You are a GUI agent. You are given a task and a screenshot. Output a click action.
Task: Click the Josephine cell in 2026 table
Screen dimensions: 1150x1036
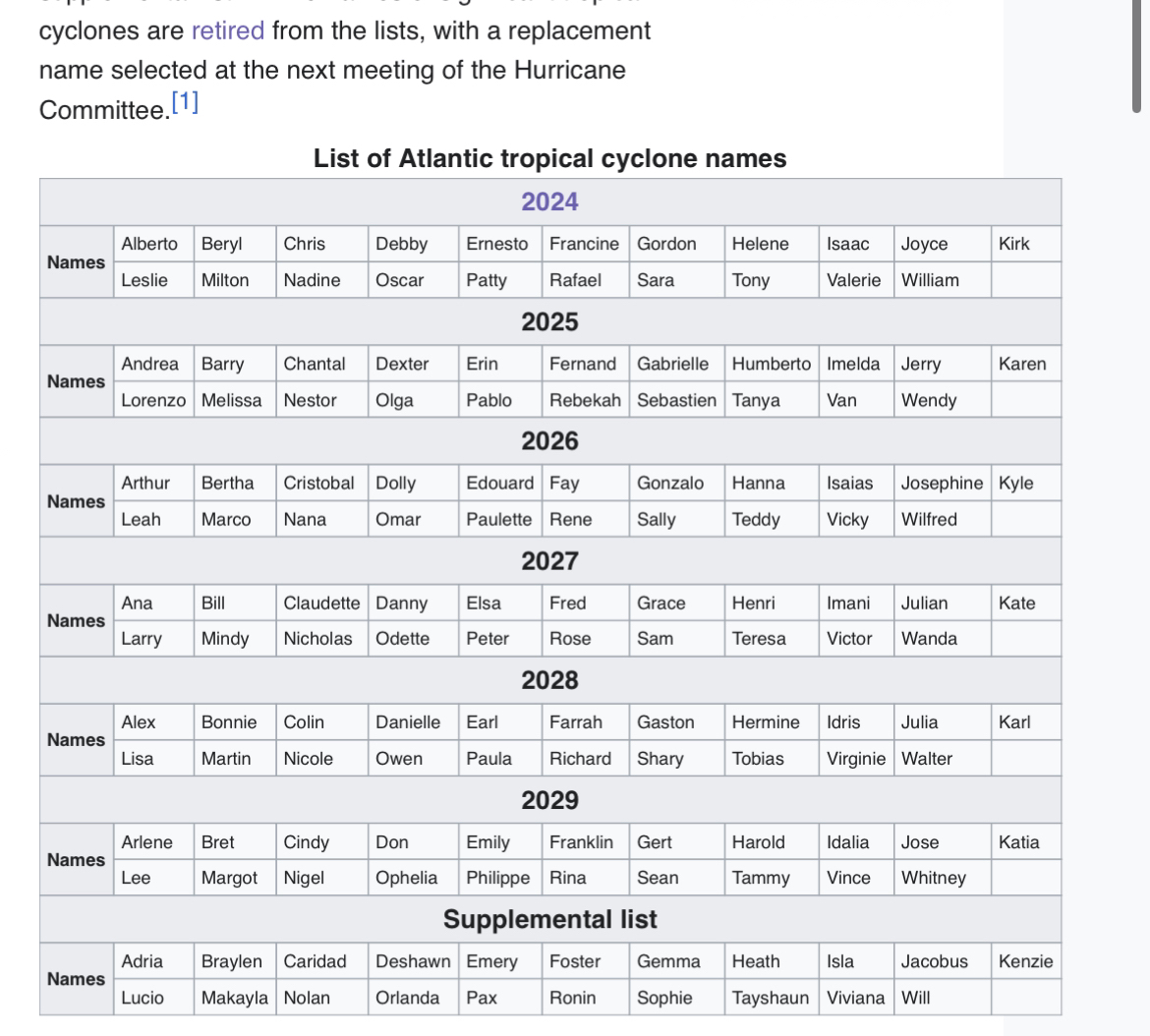(x=942, y=484)
